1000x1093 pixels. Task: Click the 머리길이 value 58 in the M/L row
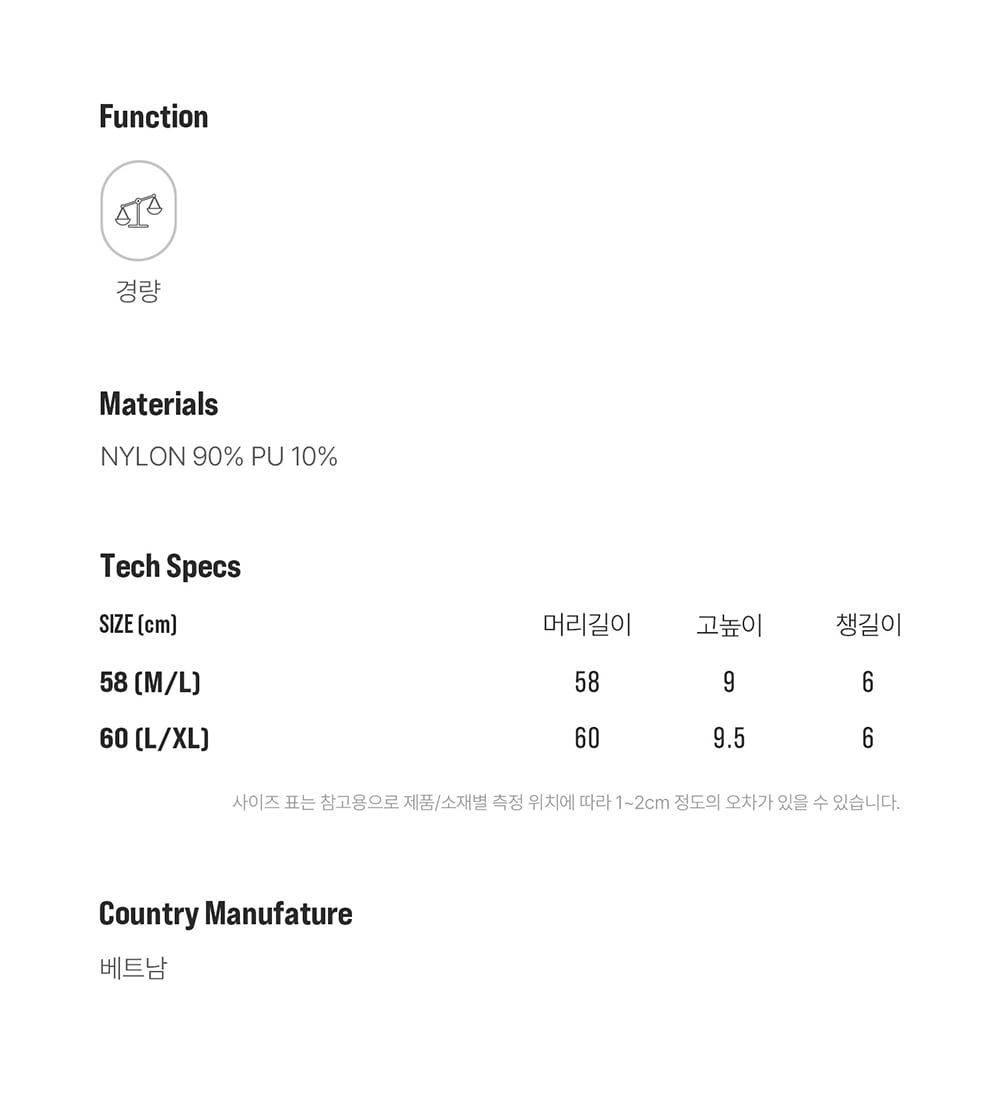click(x=587, y=682)
